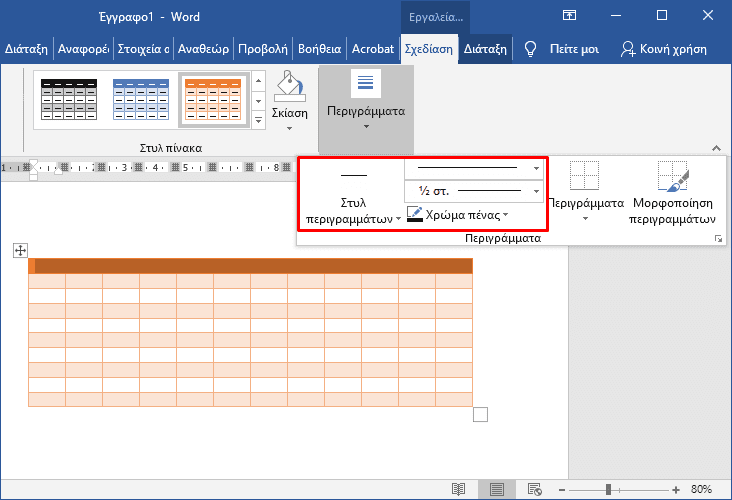Viewport: 732px width, 500px height.
Task: Click the table move handle icon
Action: 19,250
